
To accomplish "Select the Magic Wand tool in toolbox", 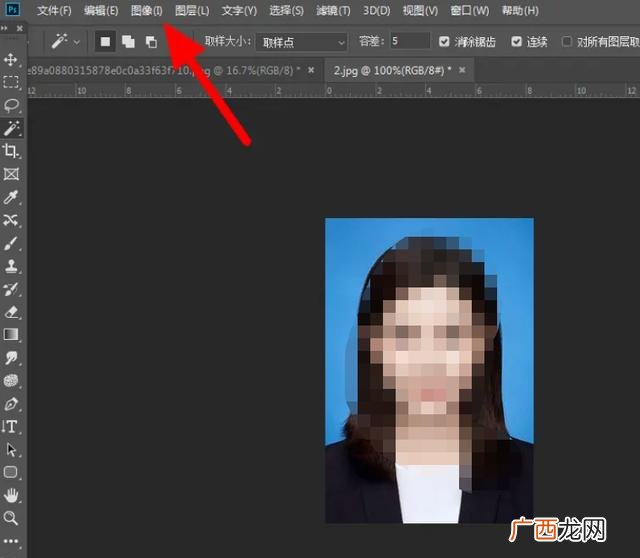I will point(11,128).
